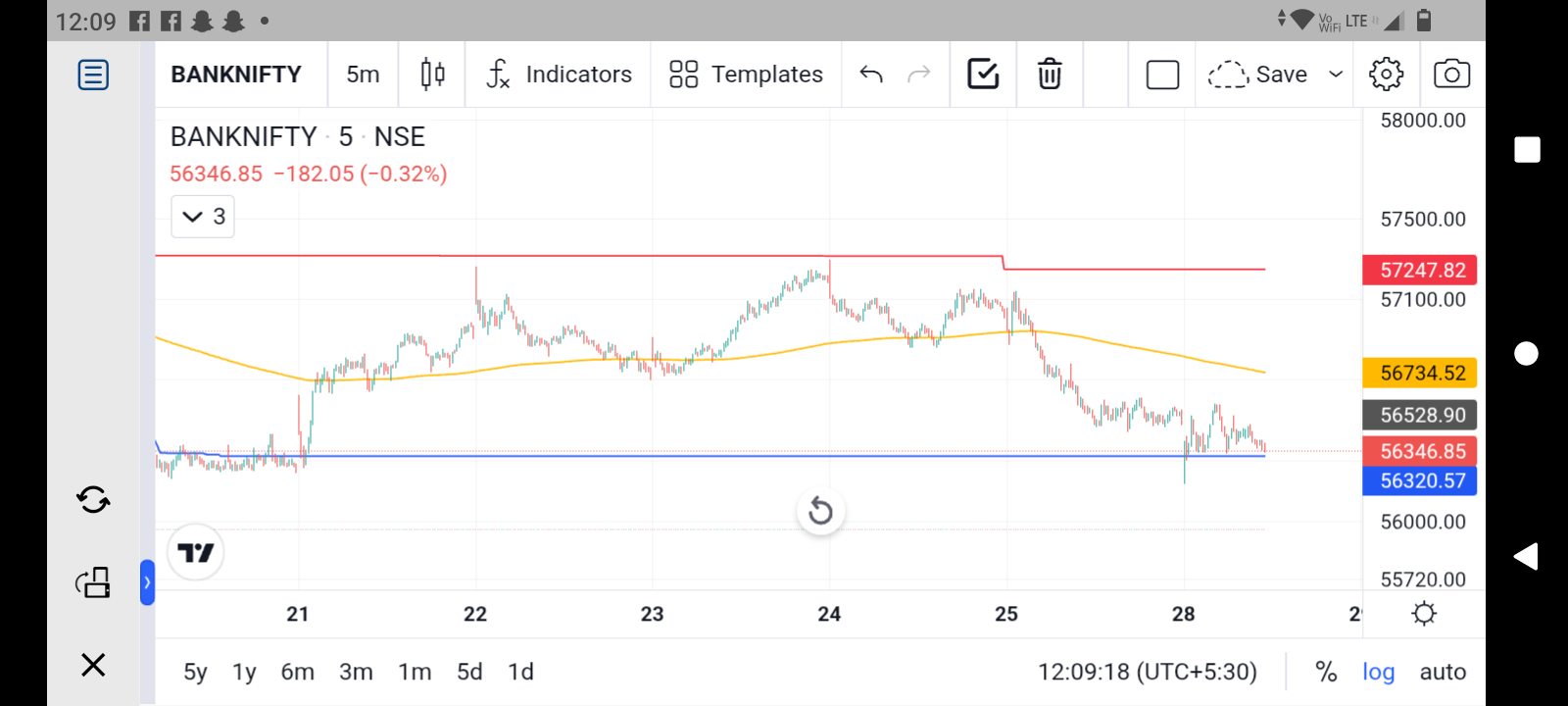Take a chart snapshot with camera icon
The width and height of the screenshot is (1568, 706).
click(1451, 75)
